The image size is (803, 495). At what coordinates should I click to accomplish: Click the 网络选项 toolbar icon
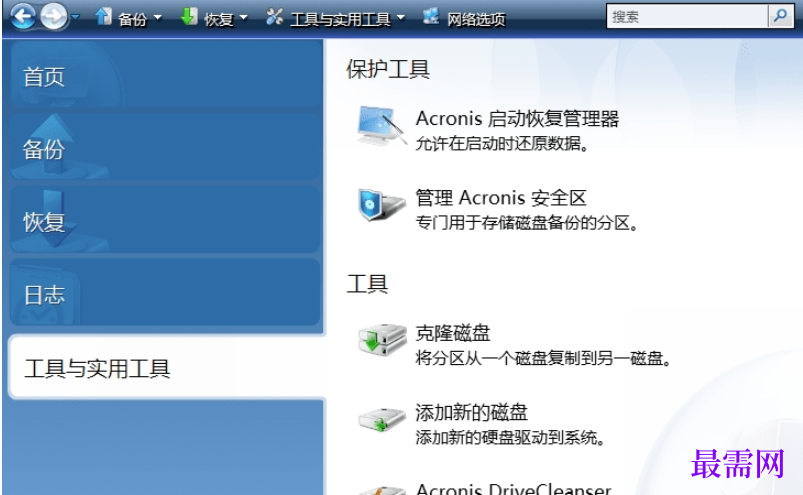431,17
